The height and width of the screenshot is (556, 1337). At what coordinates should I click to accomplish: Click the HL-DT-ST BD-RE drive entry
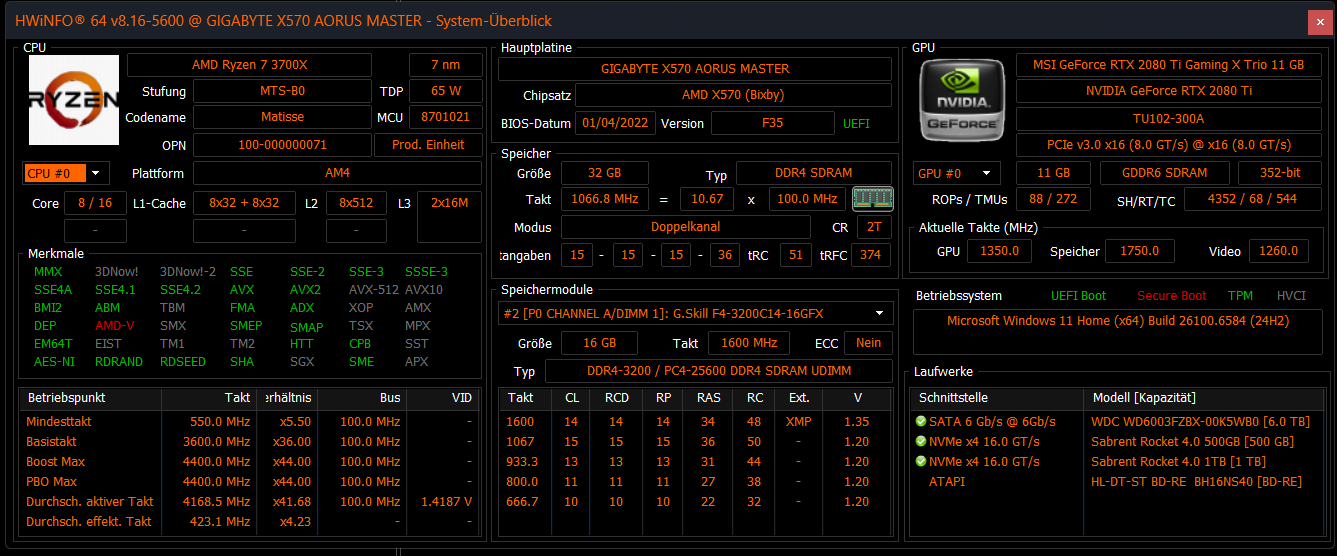click(1196, 481)
